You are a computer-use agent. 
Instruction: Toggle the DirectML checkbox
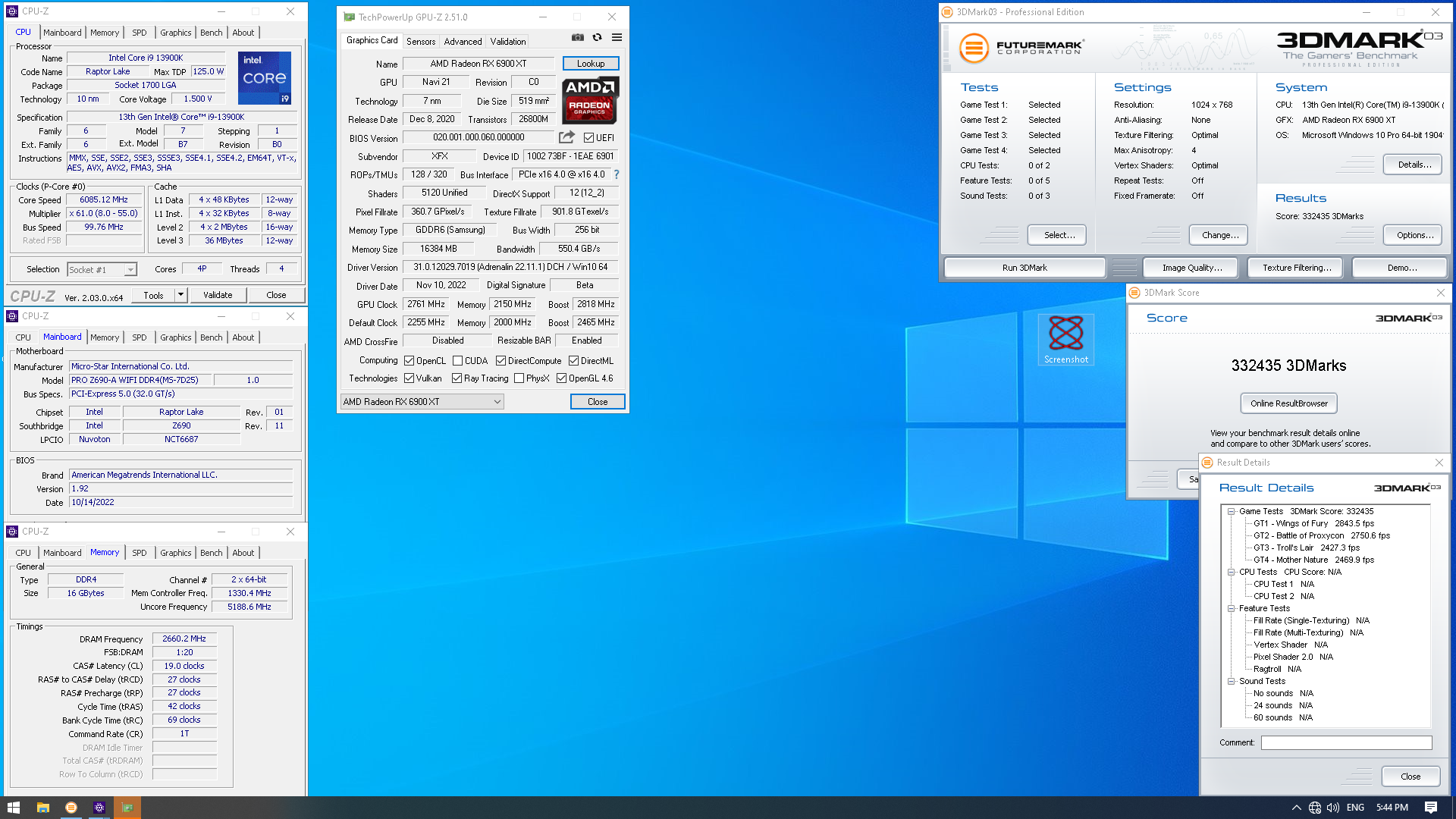[574, 361]
